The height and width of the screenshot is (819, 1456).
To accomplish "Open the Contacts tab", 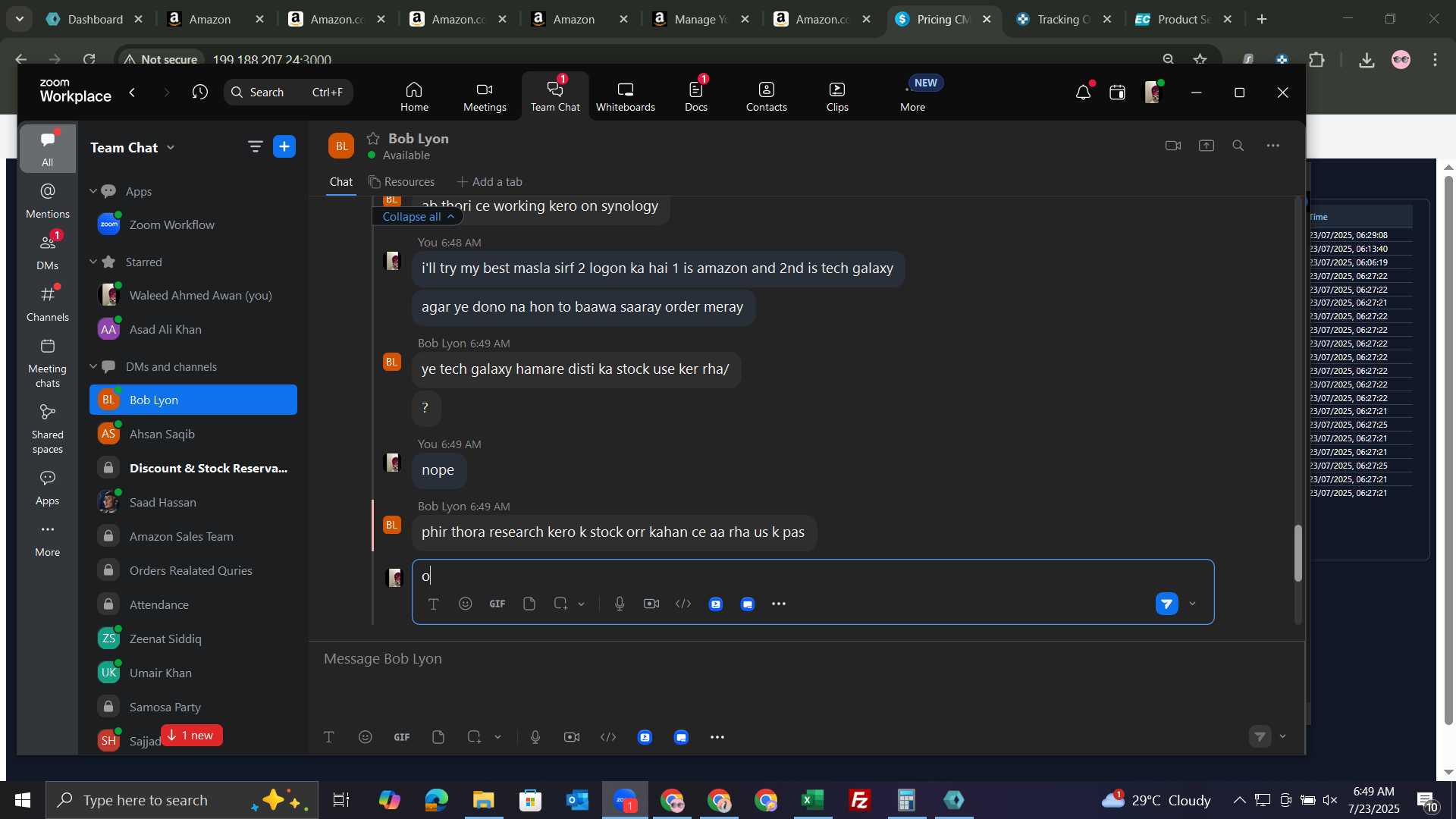I will pos(766,96).
